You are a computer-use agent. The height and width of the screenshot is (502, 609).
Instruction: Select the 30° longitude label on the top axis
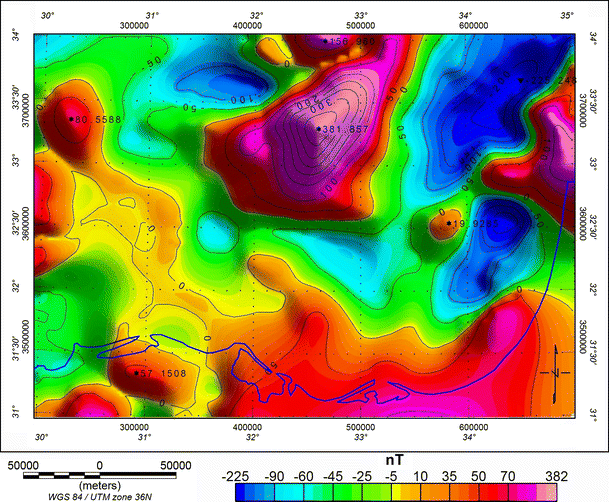click(48, 16)
